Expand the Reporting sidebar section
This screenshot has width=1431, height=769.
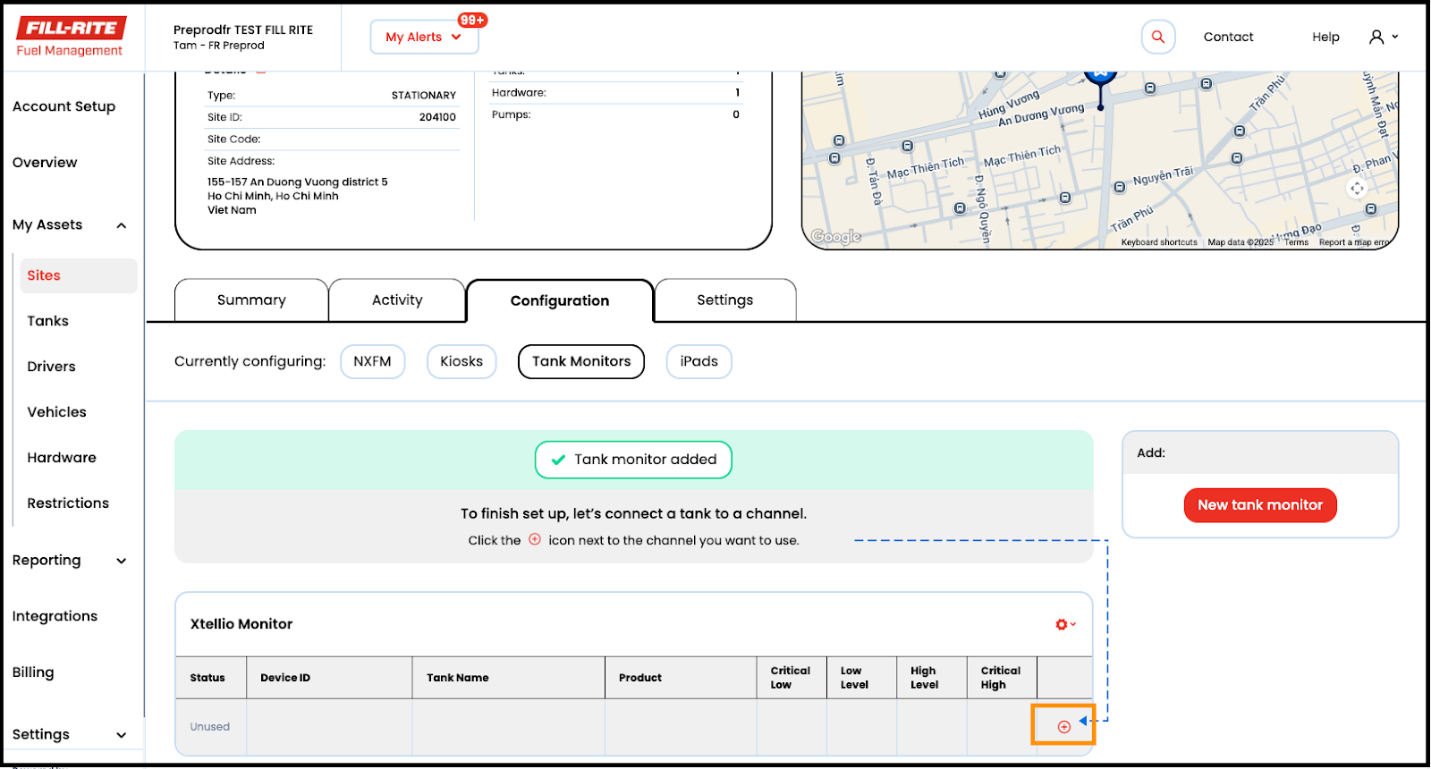tap(121, 561)
